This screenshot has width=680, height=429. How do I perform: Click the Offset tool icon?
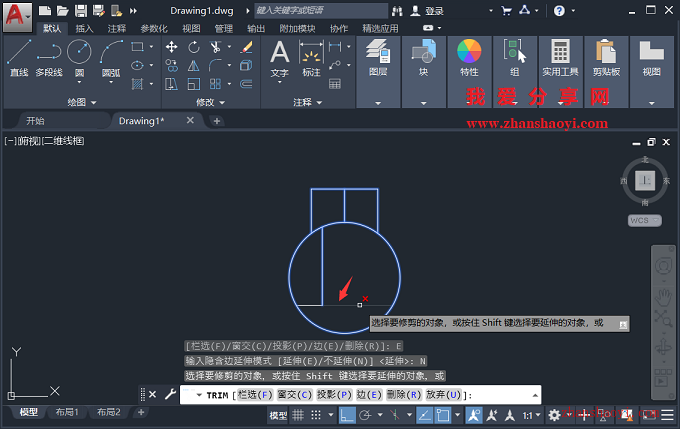pos(246,84)
